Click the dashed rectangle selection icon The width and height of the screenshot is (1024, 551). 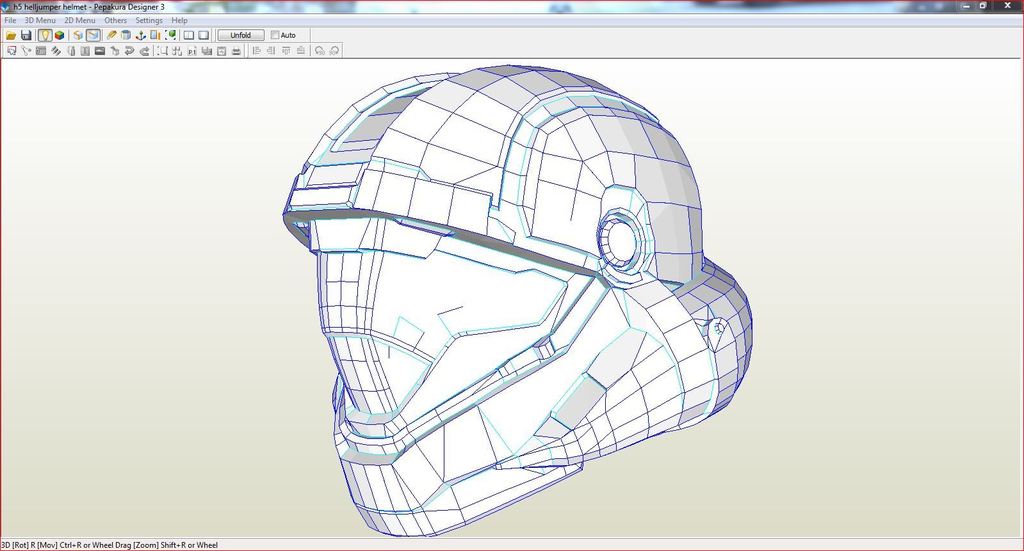click(x=162, y=50)
